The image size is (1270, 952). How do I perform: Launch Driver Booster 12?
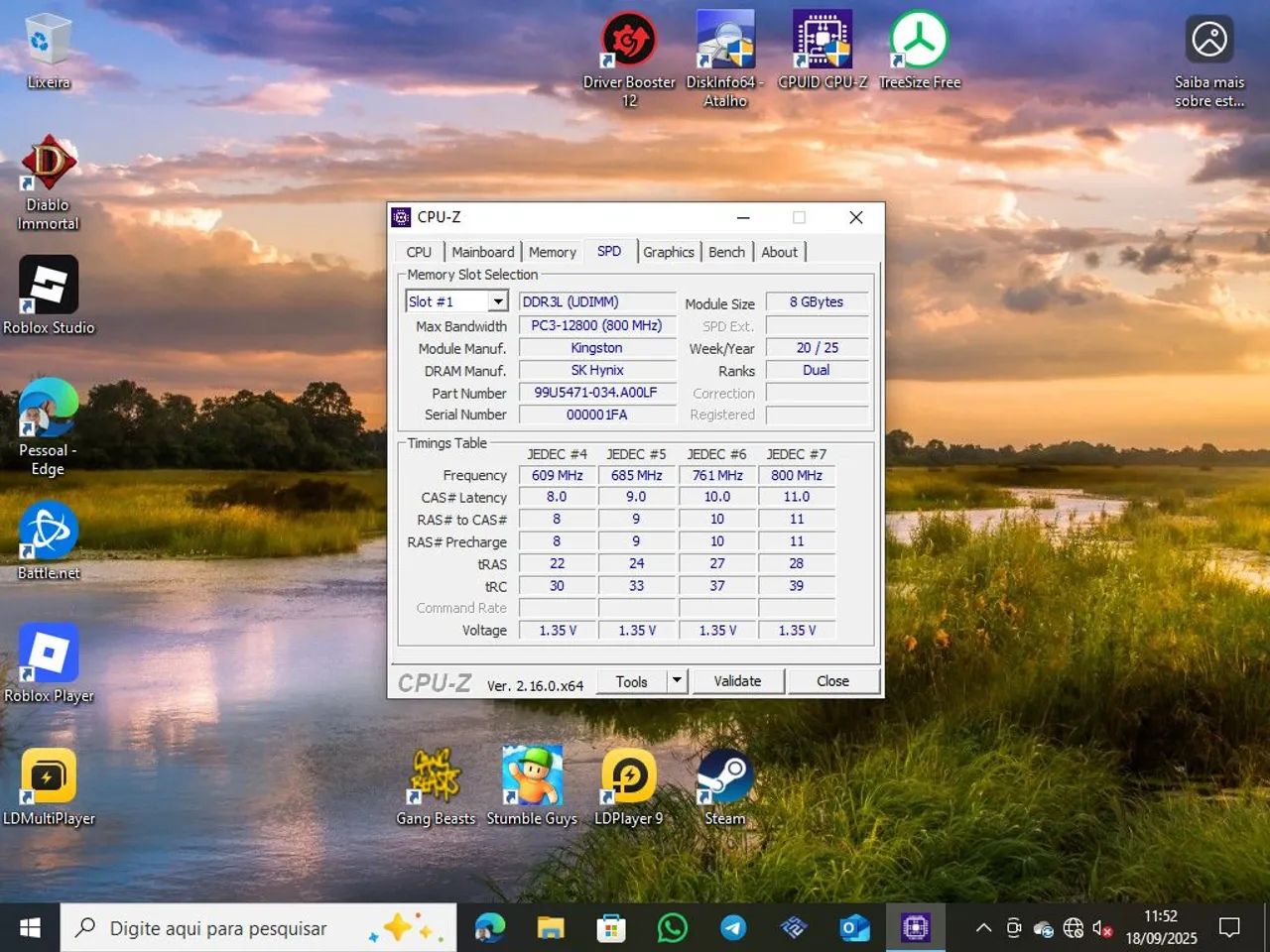628,40
